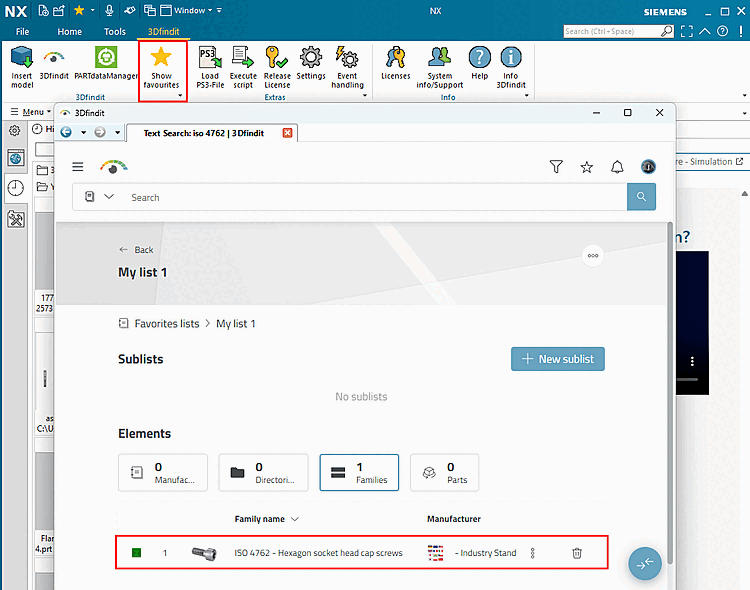750x590 pixels.
Task: Click the 3Dfindit Search input field
Action: [x=375, y=197]
